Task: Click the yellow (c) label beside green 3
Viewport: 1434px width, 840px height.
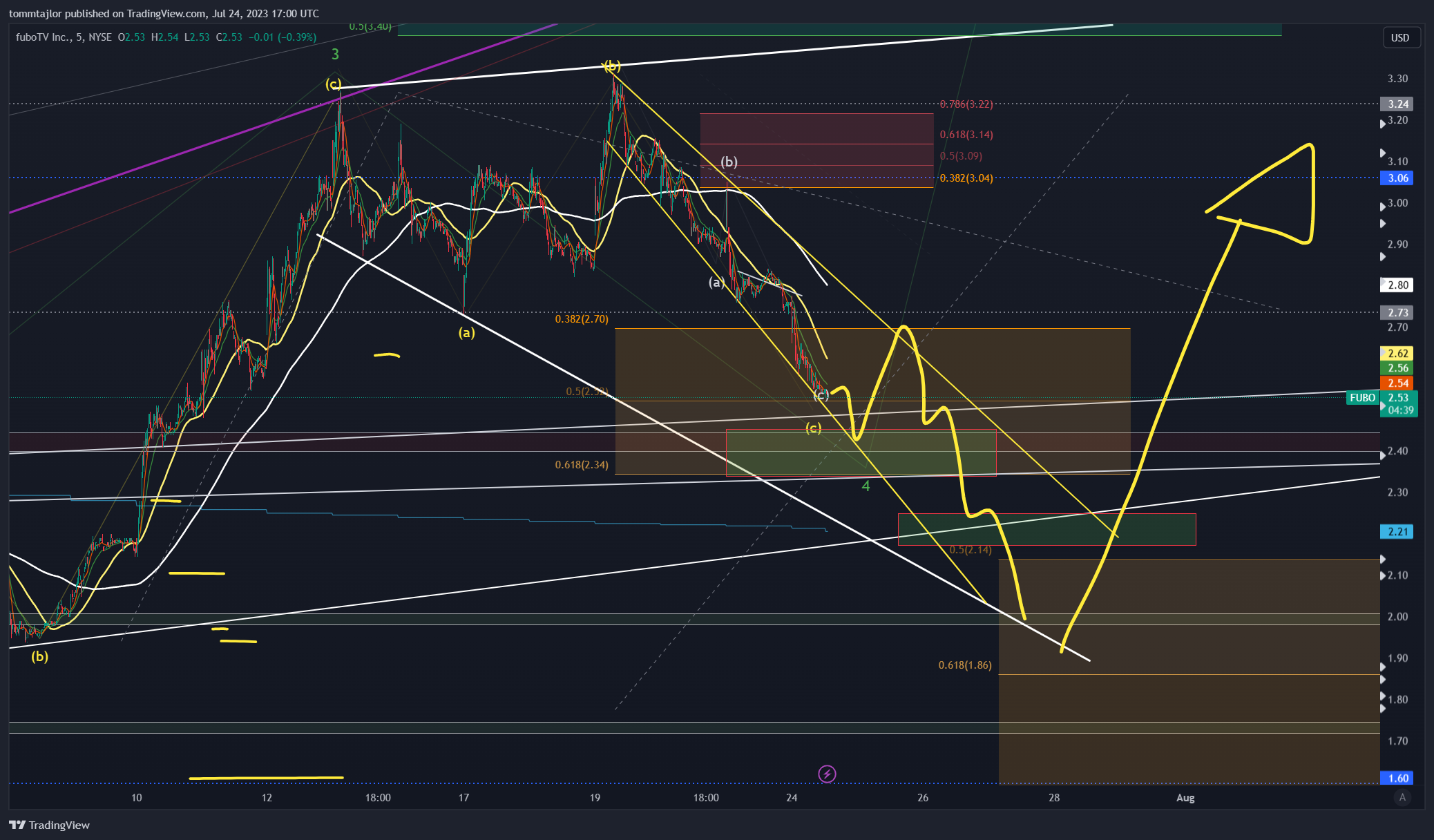Action: 334,84
